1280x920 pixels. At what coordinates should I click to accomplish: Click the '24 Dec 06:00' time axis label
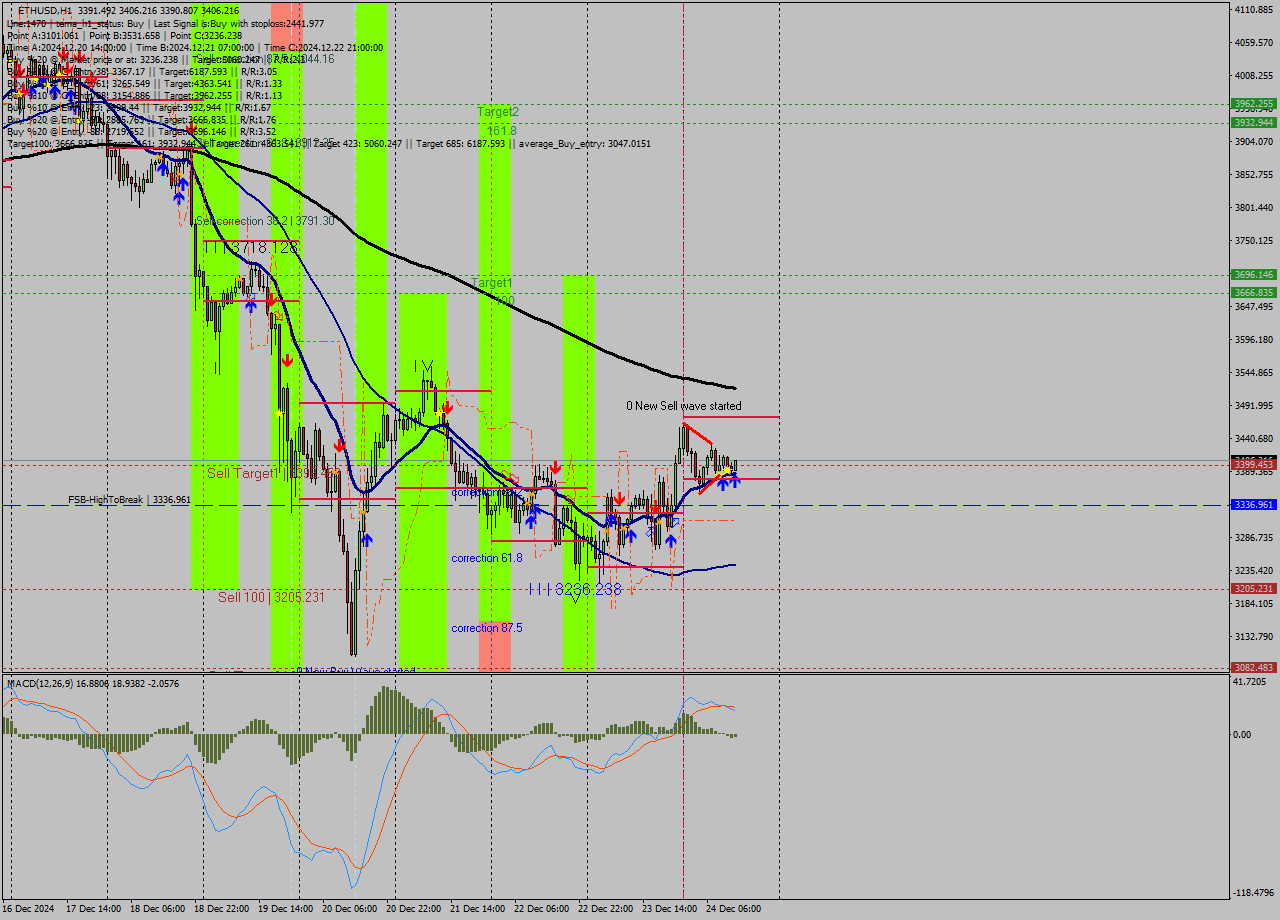733,909
